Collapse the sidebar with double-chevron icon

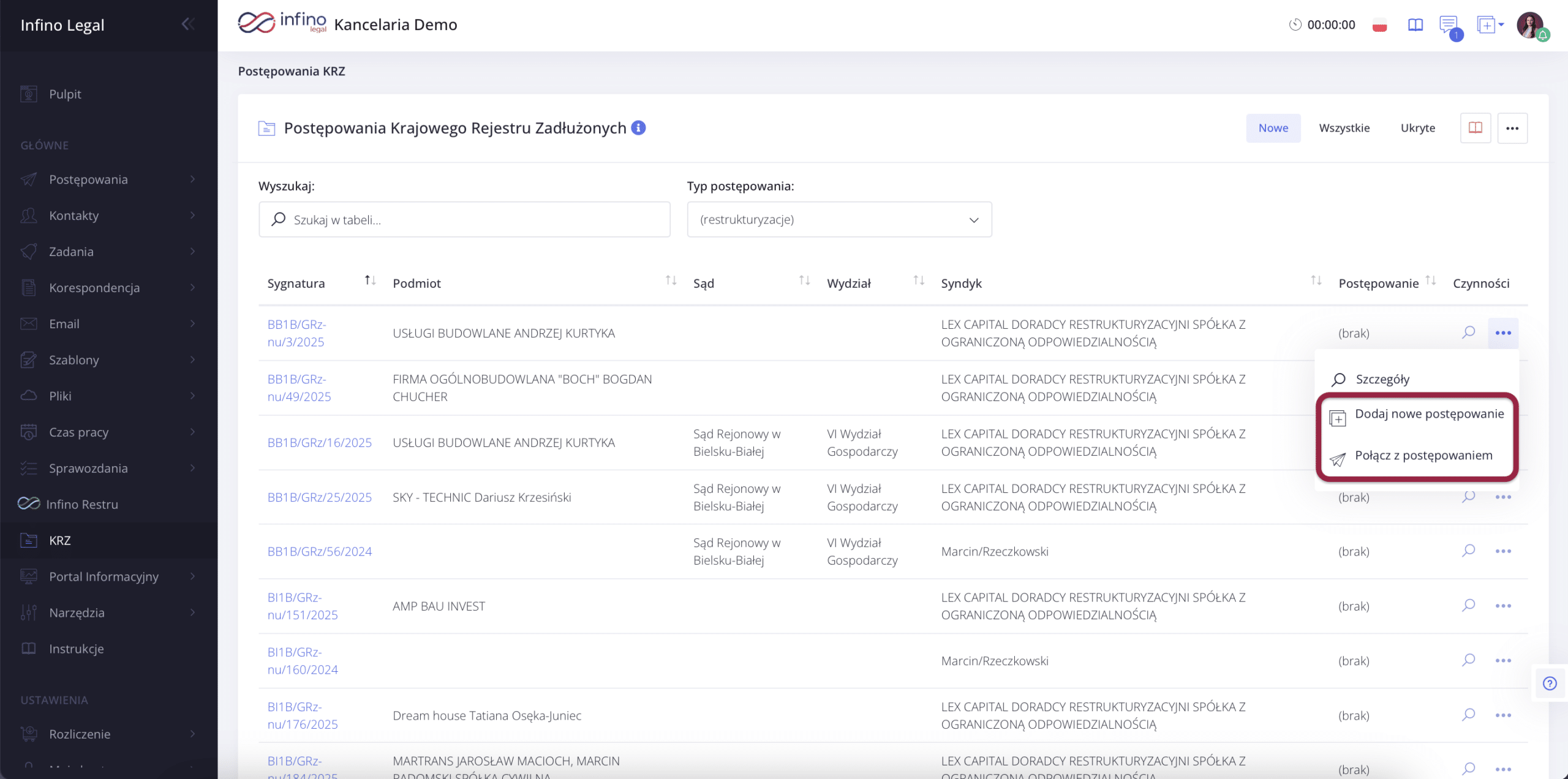pos(188,24)
